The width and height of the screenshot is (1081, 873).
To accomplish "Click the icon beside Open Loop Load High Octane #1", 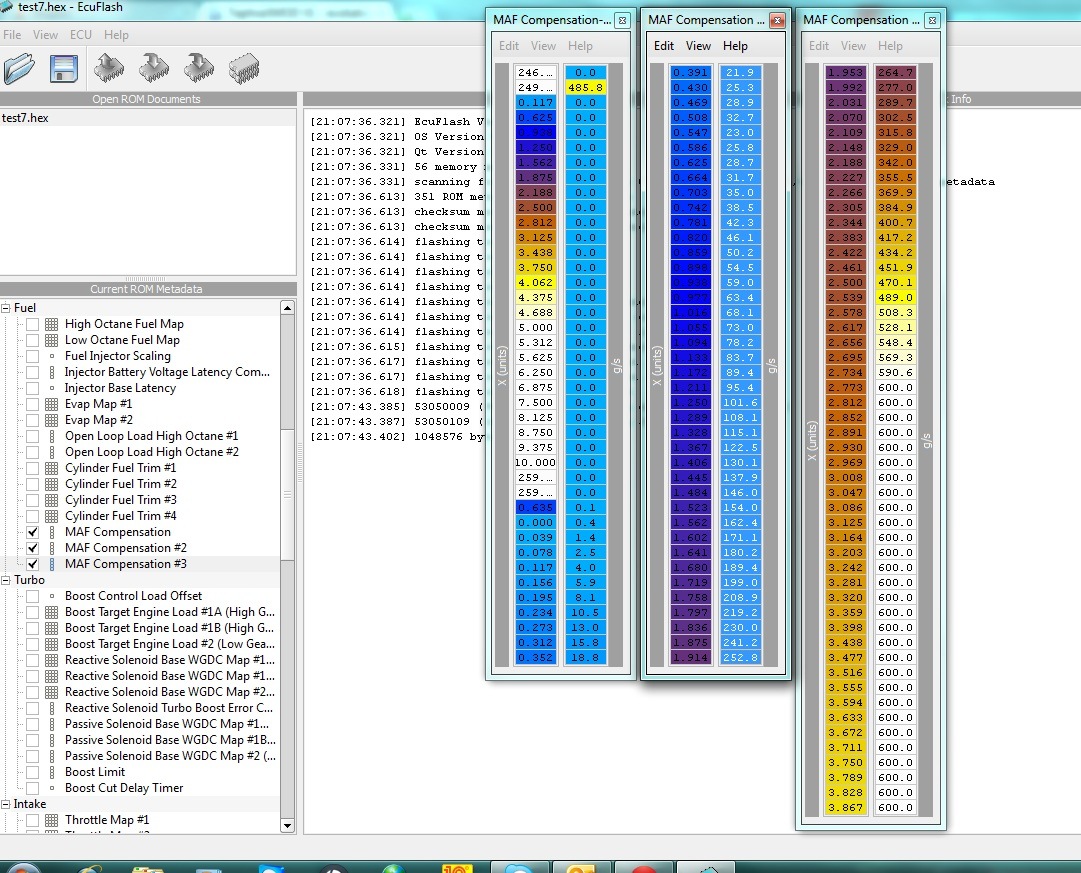I will 52,436.
